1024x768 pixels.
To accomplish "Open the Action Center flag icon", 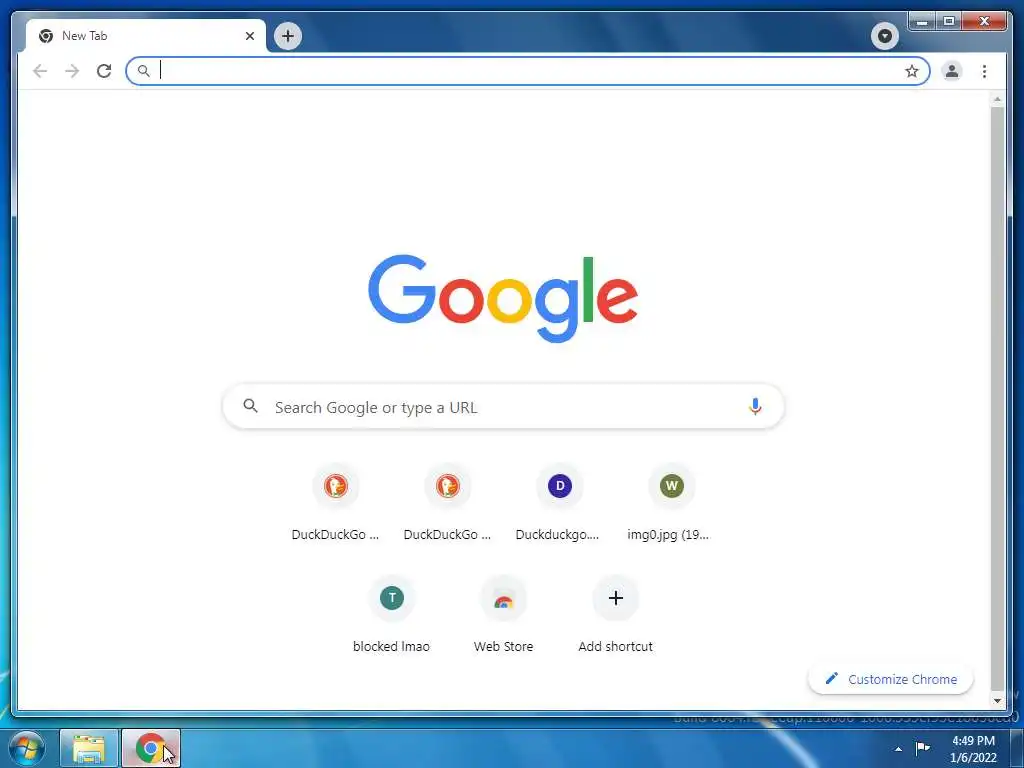I will pyautogui.click(x=923, y=748).
